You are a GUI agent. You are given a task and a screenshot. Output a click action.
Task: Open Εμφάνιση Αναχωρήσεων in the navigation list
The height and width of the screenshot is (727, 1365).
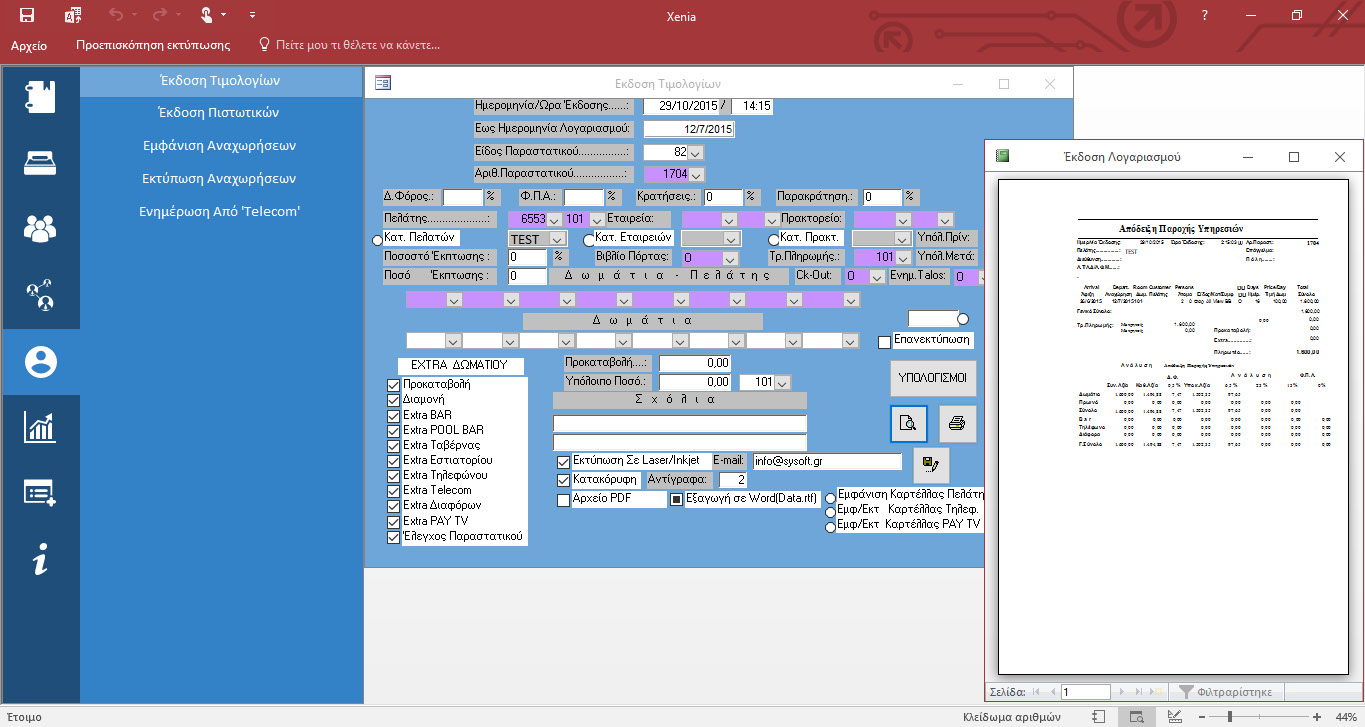click(219, 145)
